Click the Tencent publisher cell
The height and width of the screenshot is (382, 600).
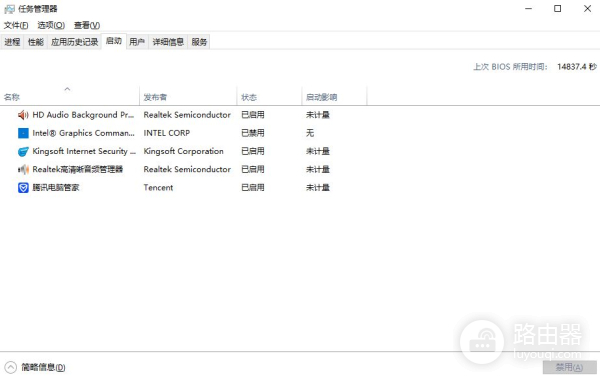[158, 188]
